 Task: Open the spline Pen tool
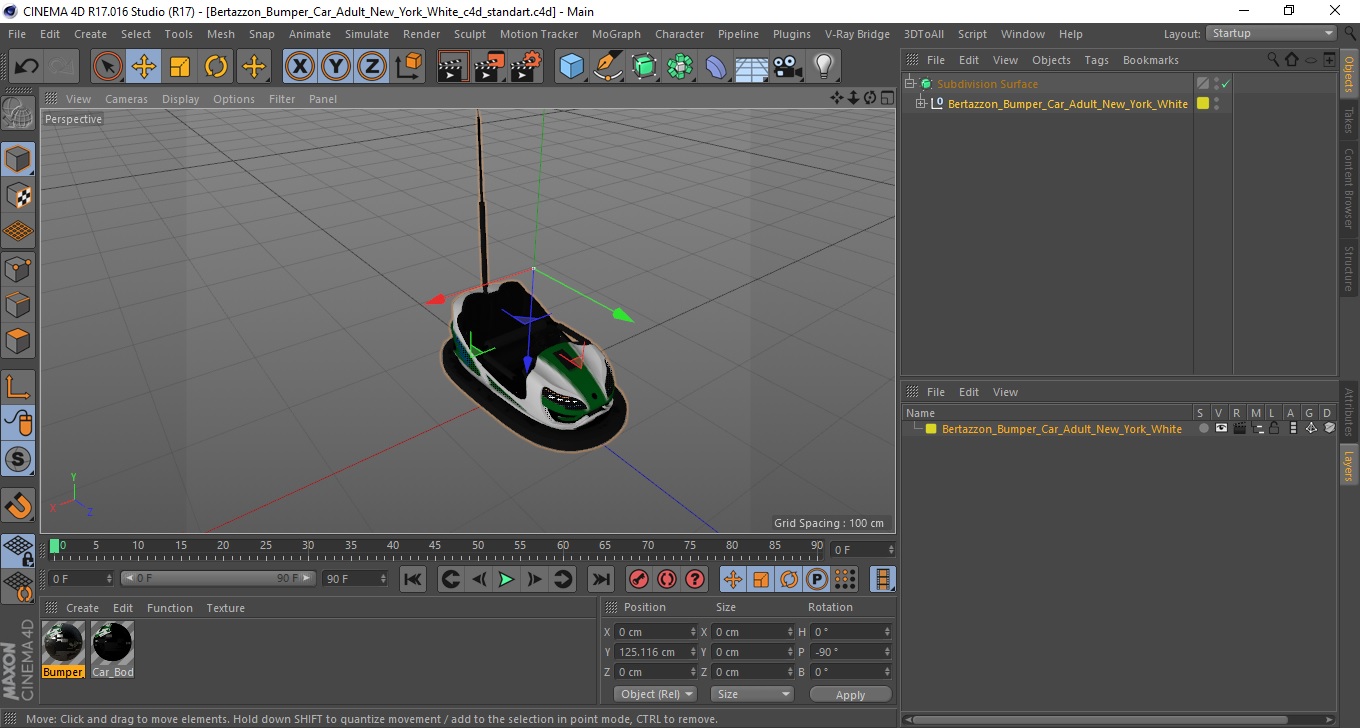tap(608, 67)
